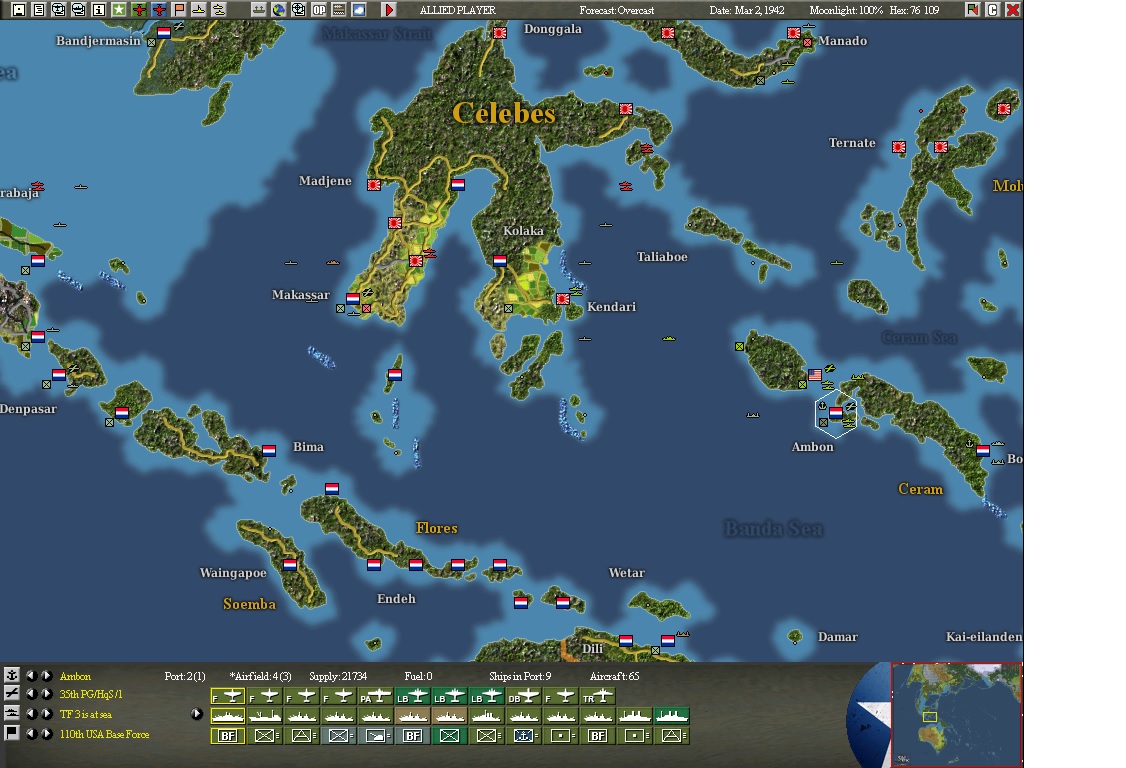The image size is (1126, 768).
Task: Select the bright green ship at row end
Action: click(671, 716)
